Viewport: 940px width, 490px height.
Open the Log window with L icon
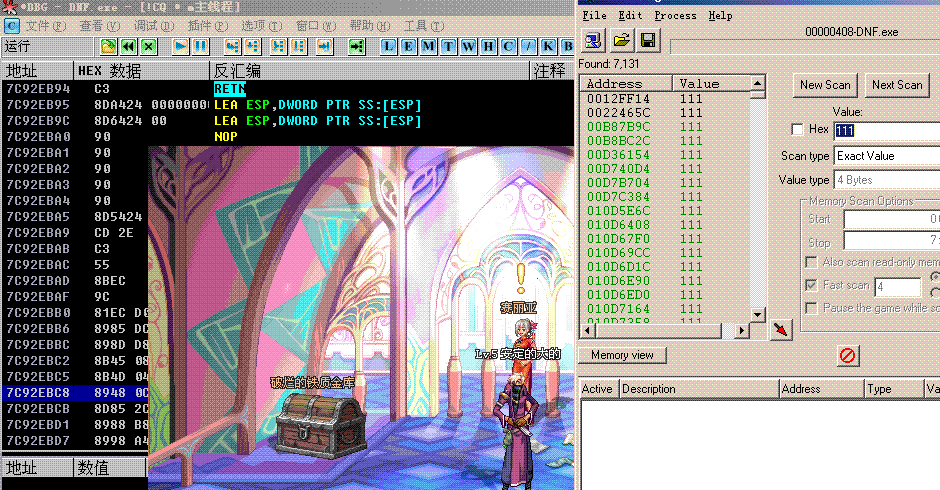pos(388,47)
